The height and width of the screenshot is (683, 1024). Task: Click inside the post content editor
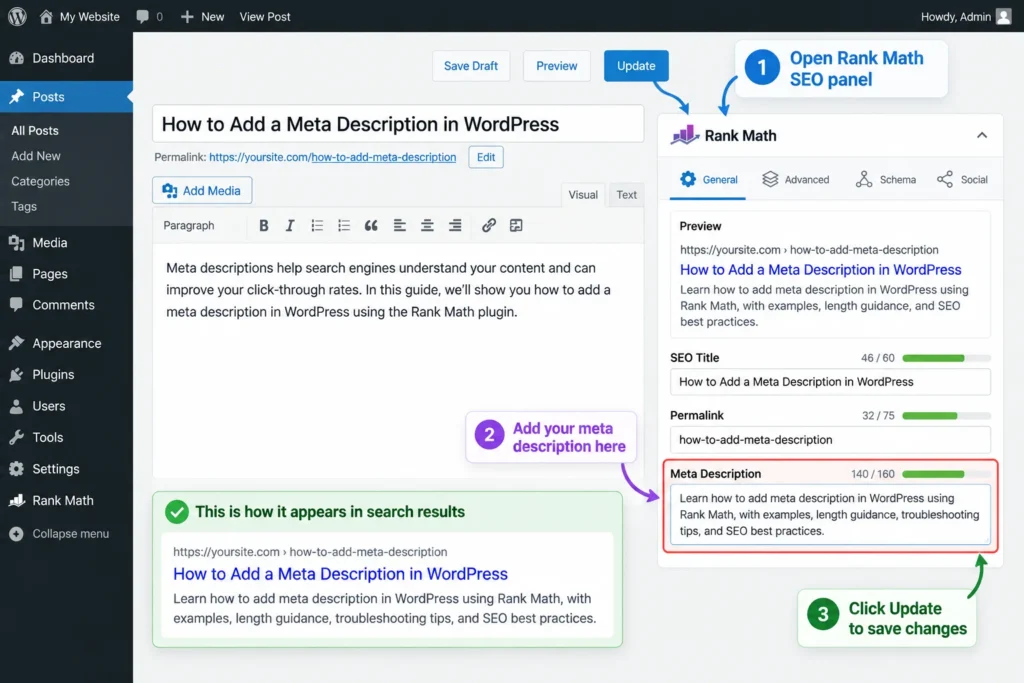coord(398,360)
